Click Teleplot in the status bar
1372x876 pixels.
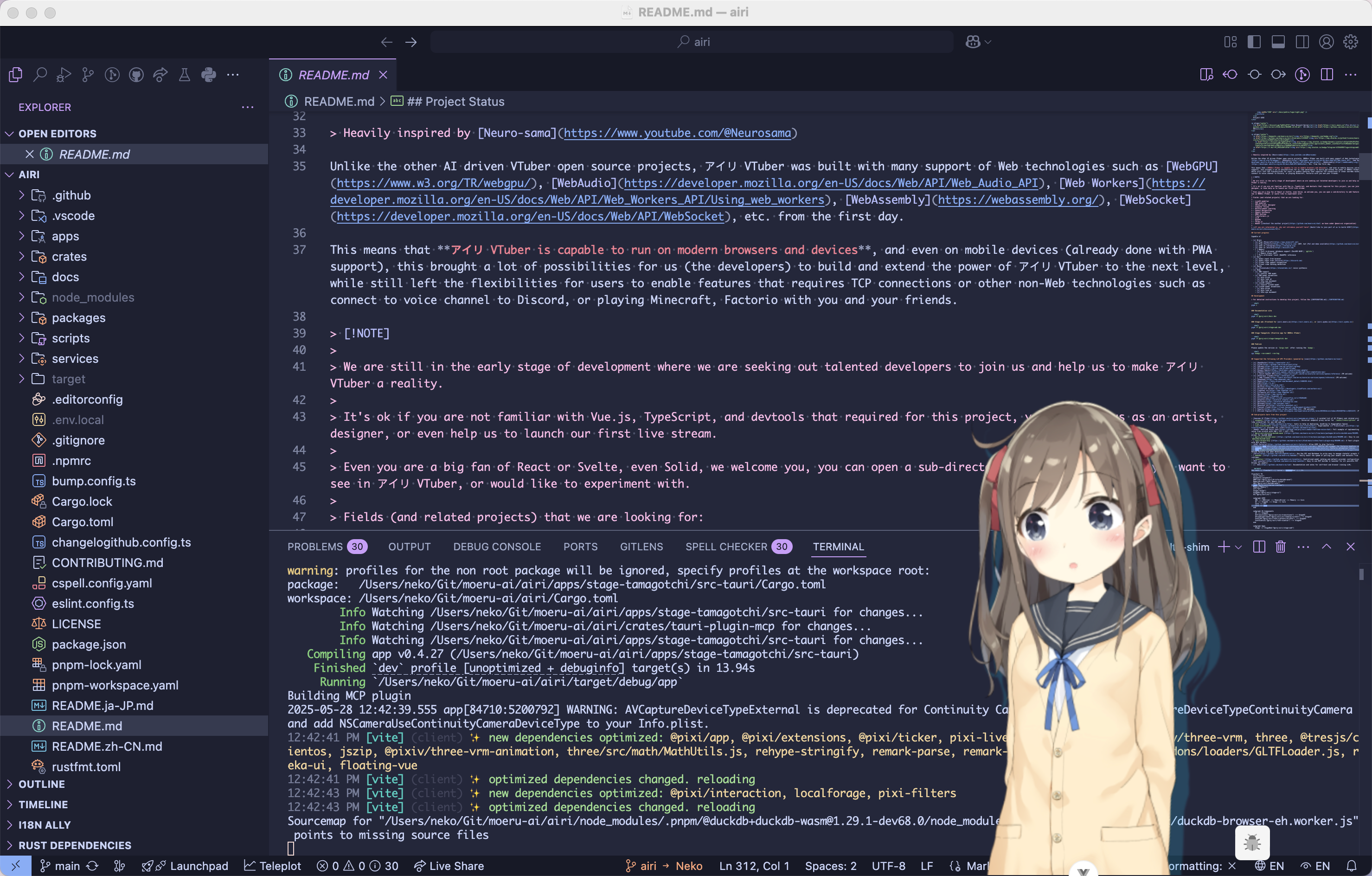point(273,866)
